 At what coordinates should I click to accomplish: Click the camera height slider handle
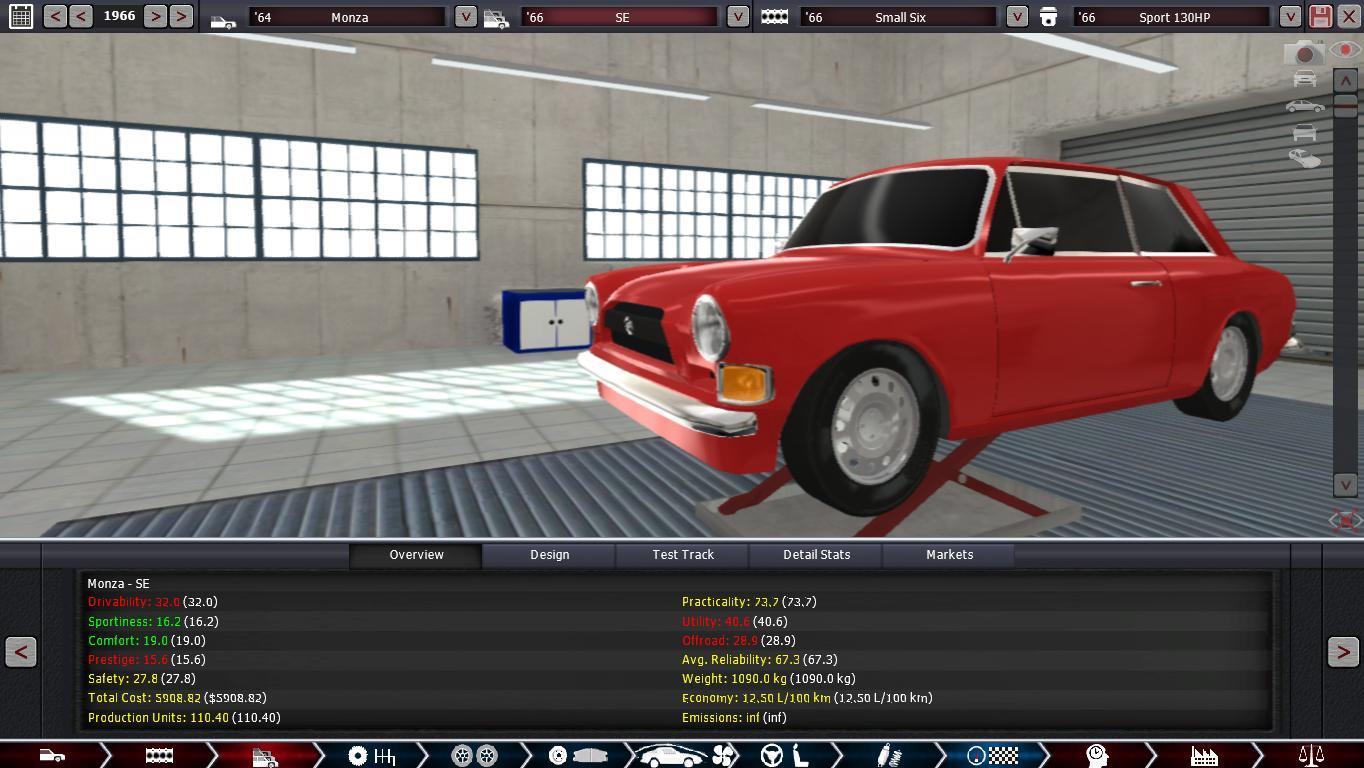point(1345,106)
